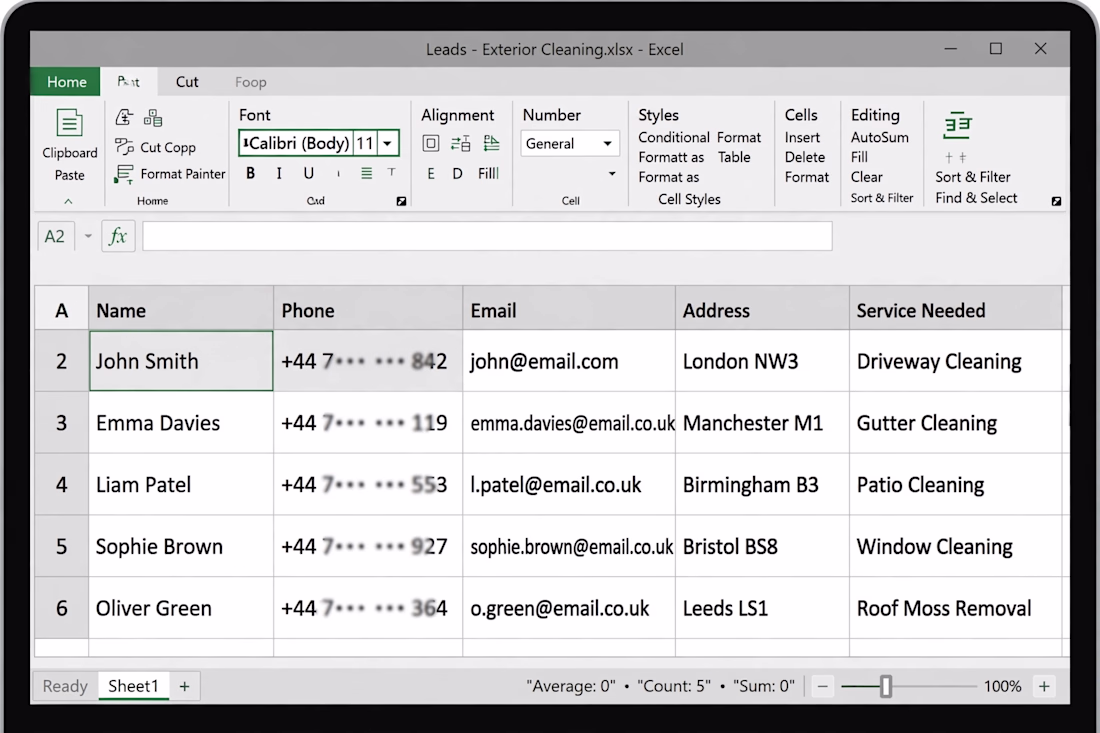1100x733 pixels.
Task: Expand the General number format dropdown
Action: [x=608, y=144]
